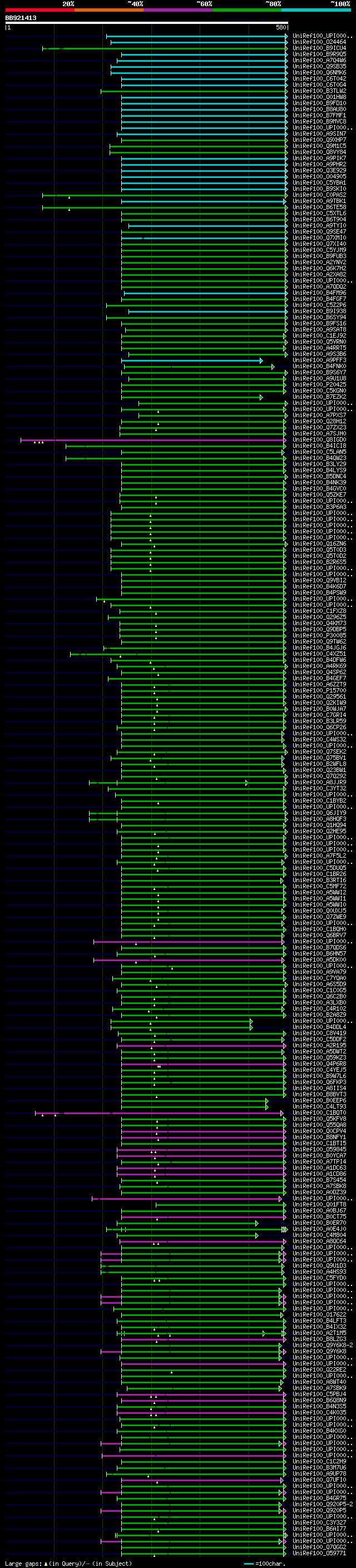Click the green ~80% identity legend segment

pyautogui.click(x=247, y=10)
